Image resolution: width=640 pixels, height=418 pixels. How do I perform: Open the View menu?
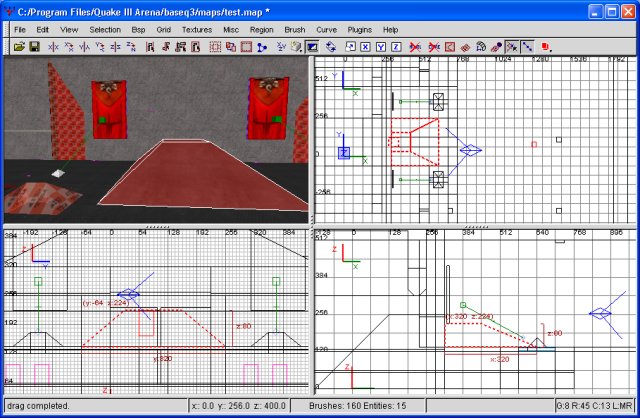[69, 30]
